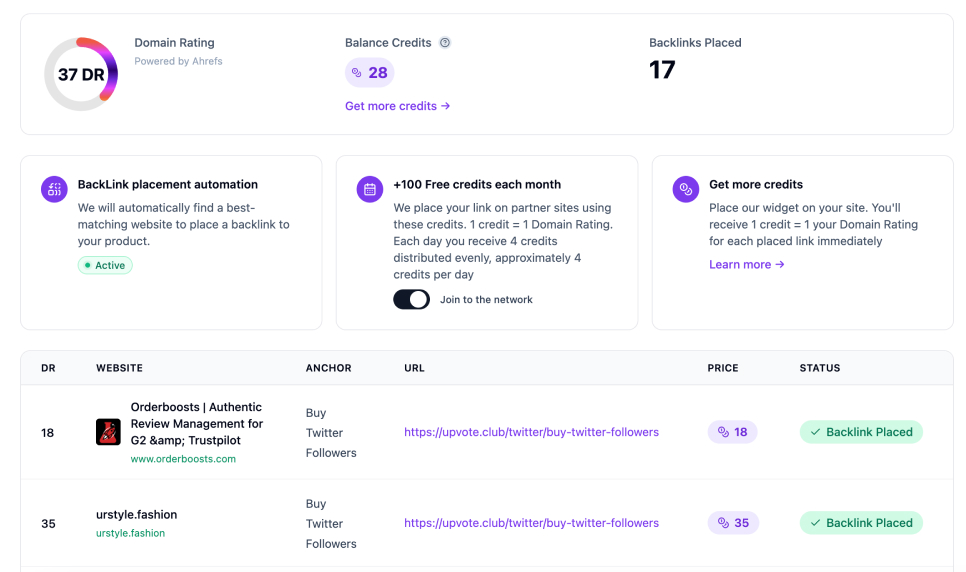Click the 35 credits price badge
This screenshot has width=966, height=572.
[733, 523]
